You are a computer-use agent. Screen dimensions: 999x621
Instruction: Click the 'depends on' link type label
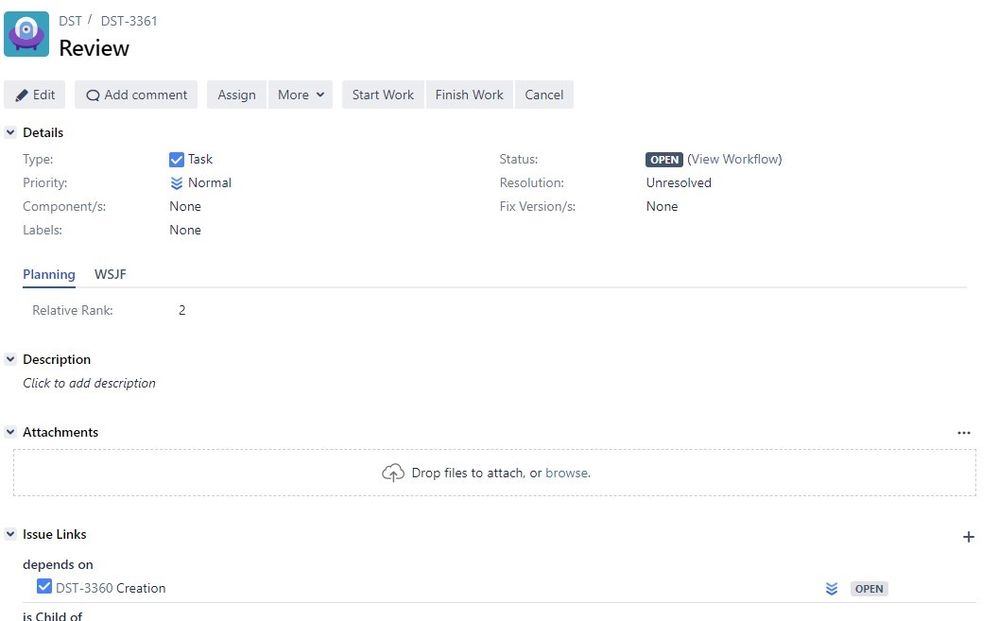[x=58, y=564]
